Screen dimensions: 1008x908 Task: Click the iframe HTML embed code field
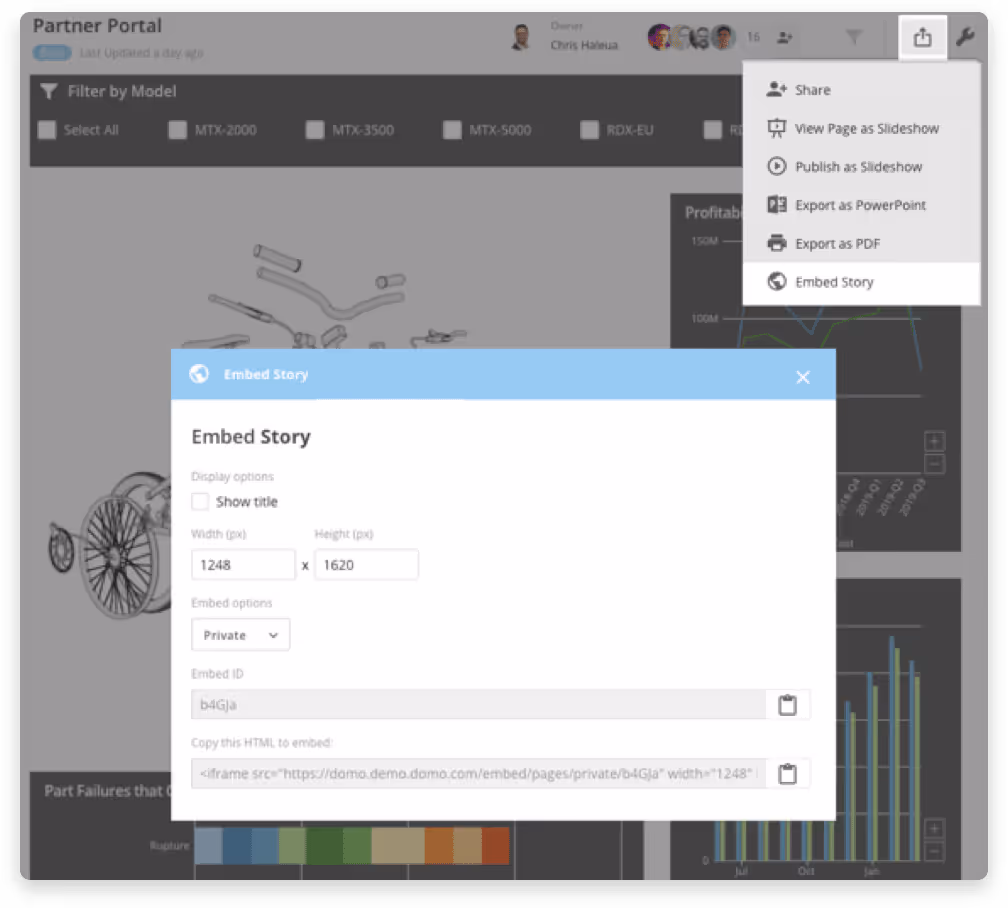[478, 774]
